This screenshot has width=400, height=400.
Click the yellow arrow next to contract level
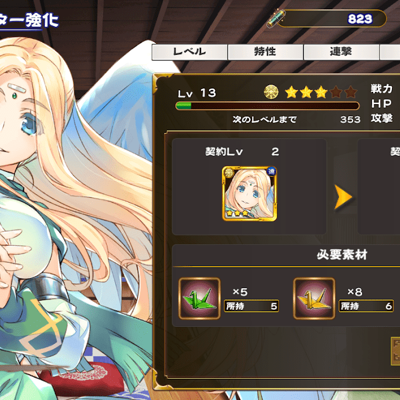(x=343, y=197)
